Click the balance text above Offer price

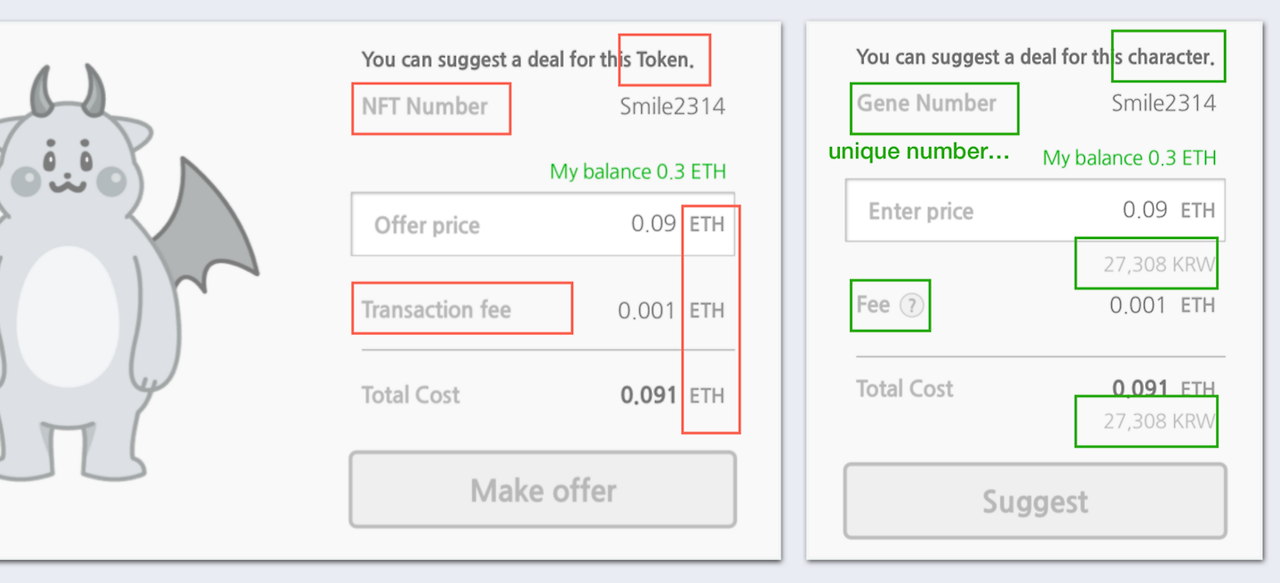(x=638, y=172)
